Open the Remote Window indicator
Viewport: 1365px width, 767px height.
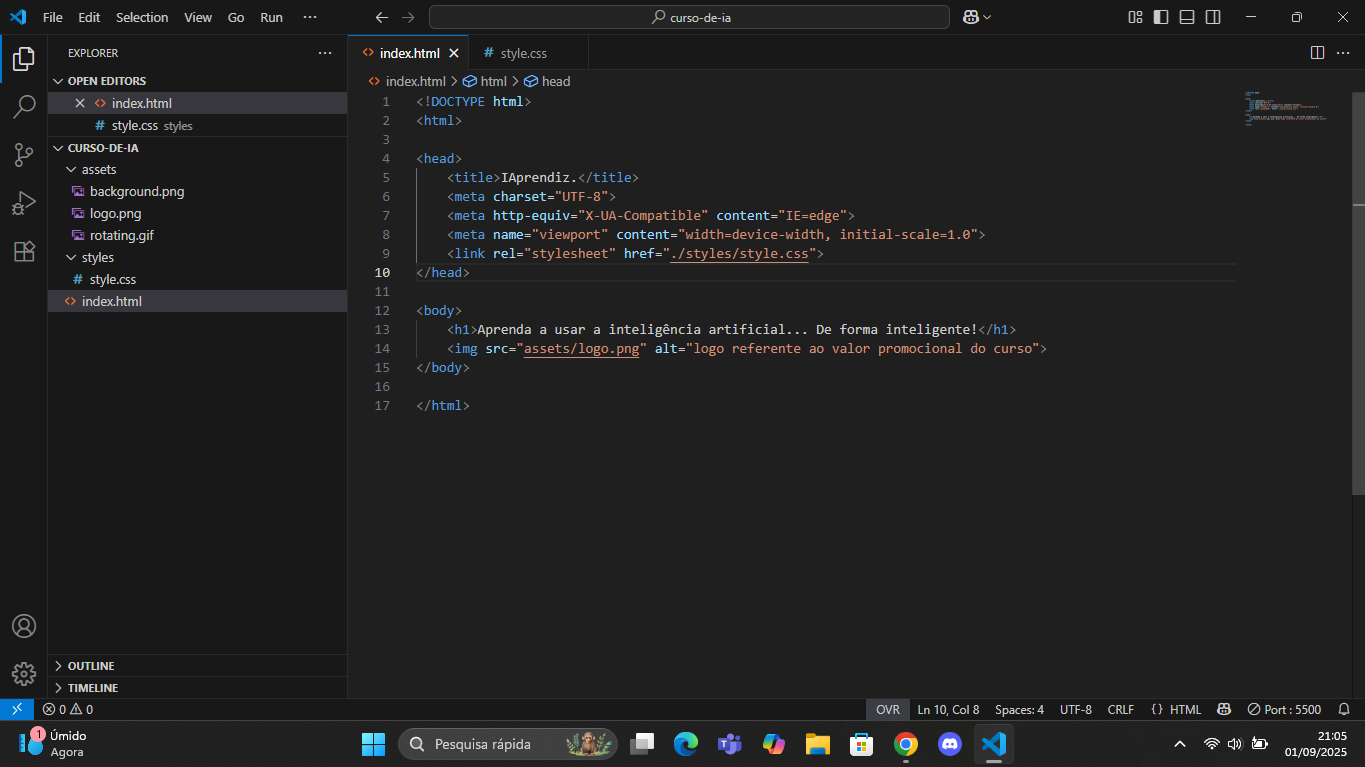17,709
